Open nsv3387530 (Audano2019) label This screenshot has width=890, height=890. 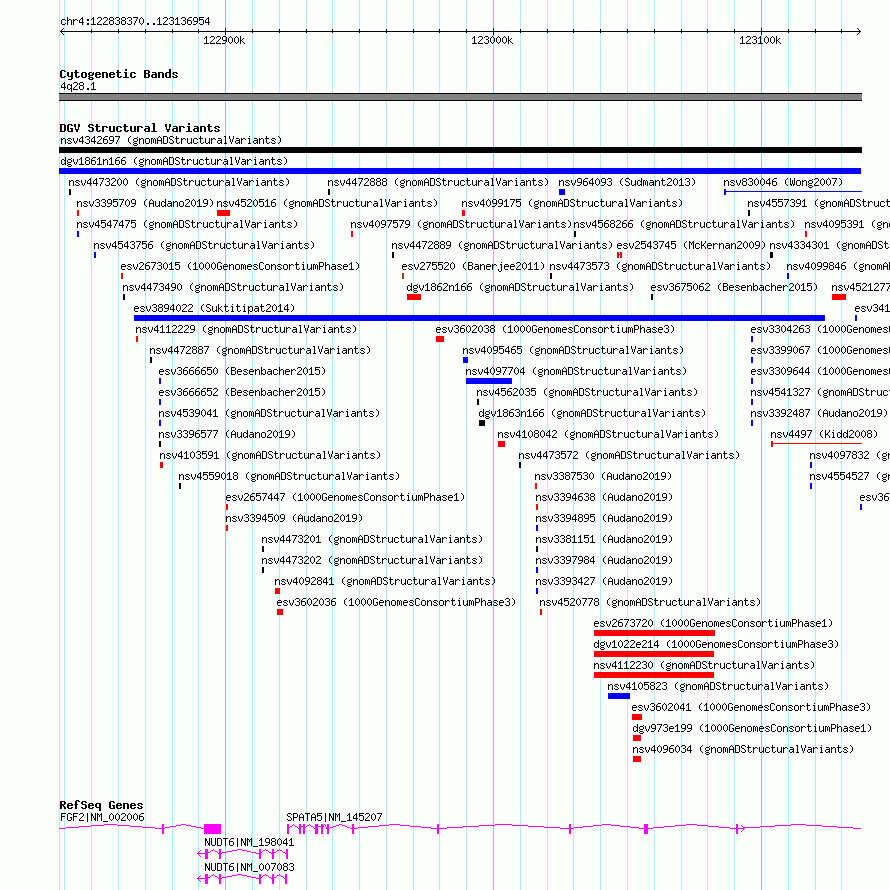[x=603, y=476]
